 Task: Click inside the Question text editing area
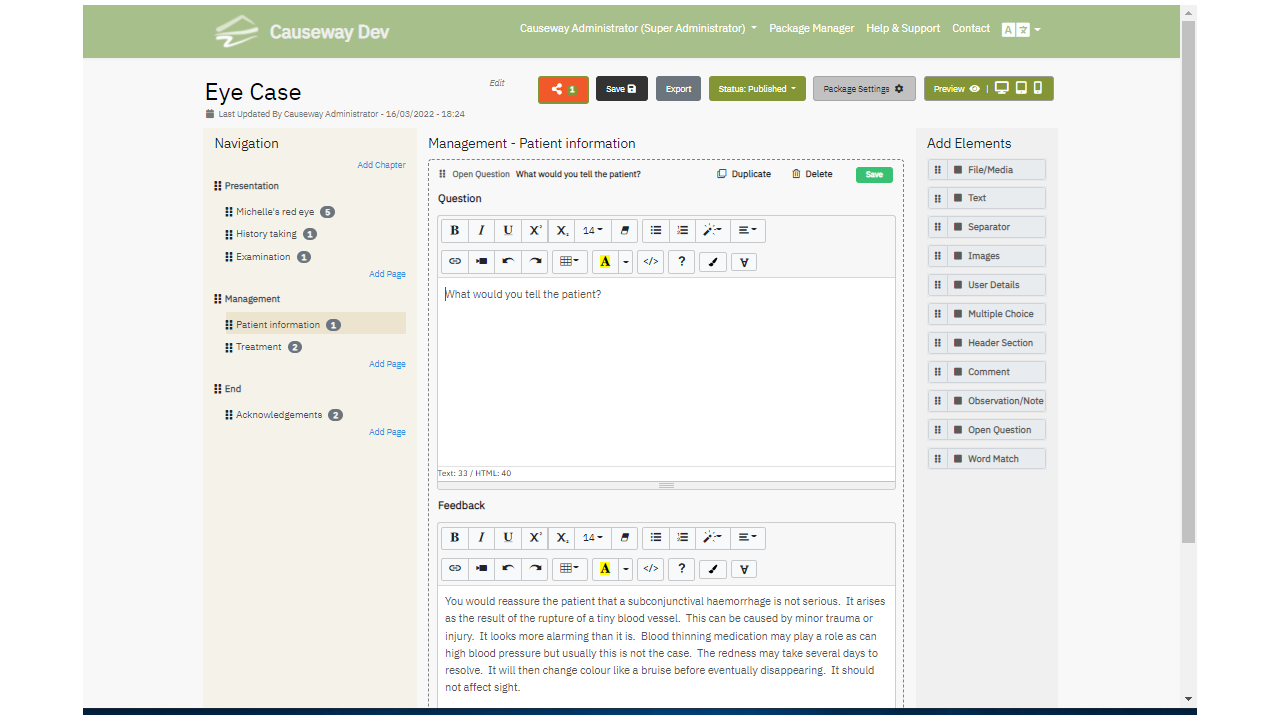pos(666,370)
